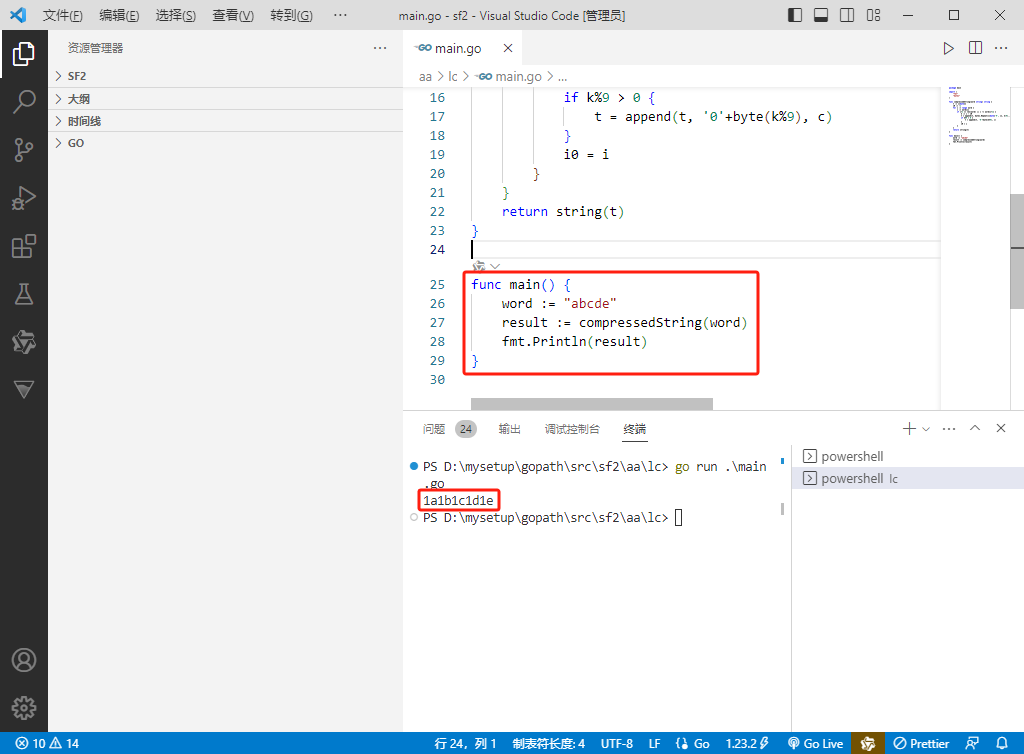Click the Prettier status item
Image resolution: width=1024 pixels, height=754 pixels.
click(921, 744)
